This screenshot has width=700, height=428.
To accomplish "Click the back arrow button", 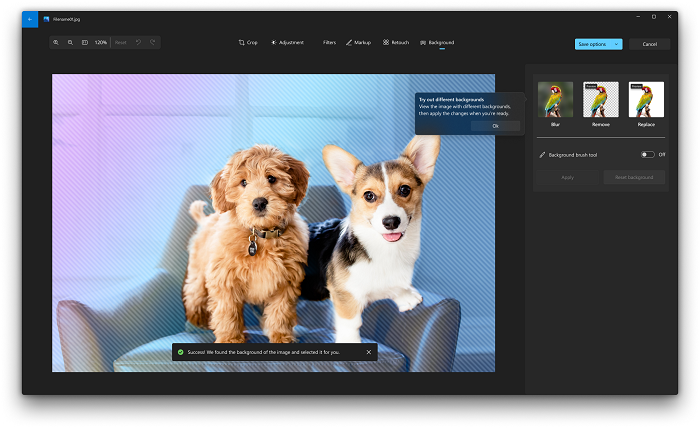I will click(30, 19).
